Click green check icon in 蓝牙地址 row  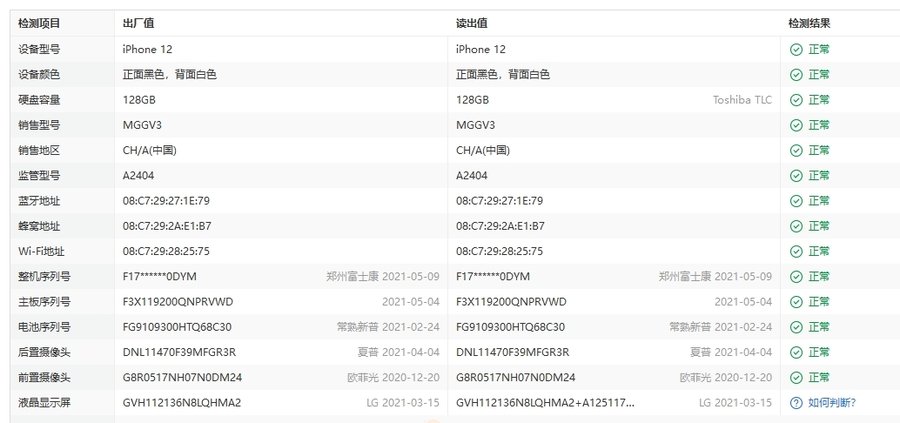[x=796, y=201]
